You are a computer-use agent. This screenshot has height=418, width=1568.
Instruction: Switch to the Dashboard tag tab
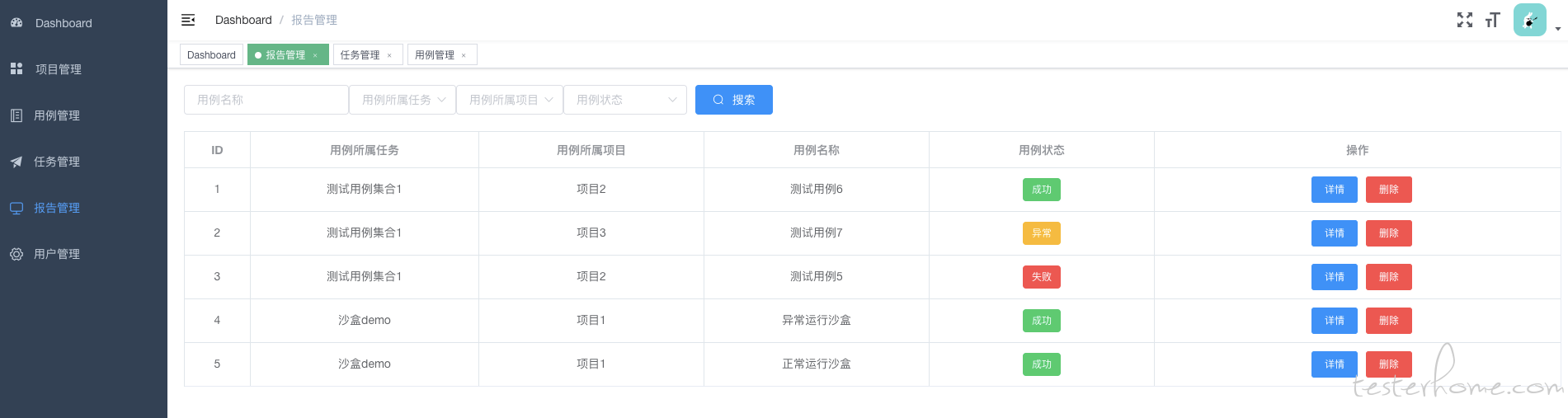click(211, 55)
